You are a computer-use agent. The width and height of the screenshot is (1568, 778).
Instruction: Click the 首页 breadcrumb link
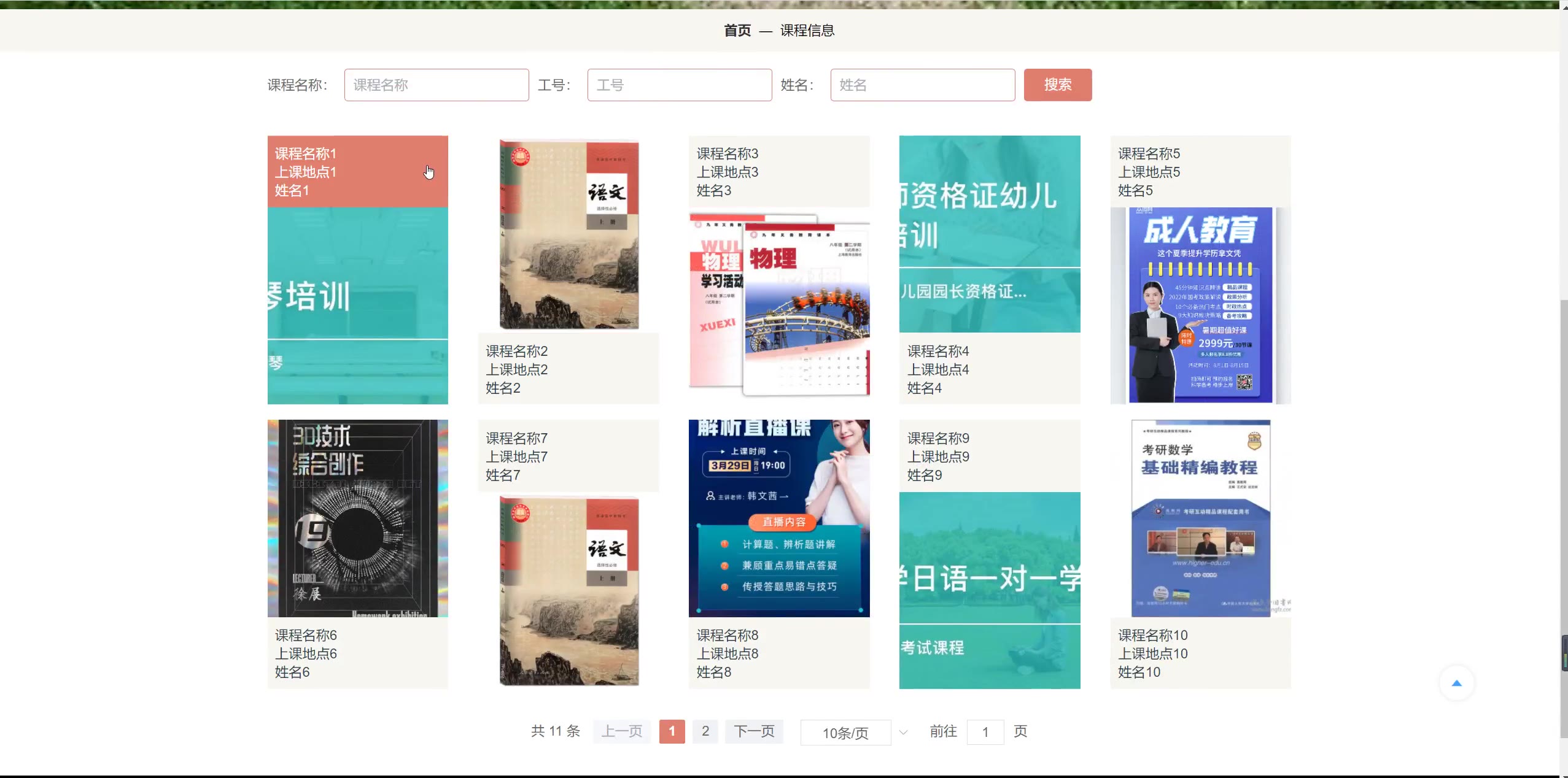click(737, 31)
